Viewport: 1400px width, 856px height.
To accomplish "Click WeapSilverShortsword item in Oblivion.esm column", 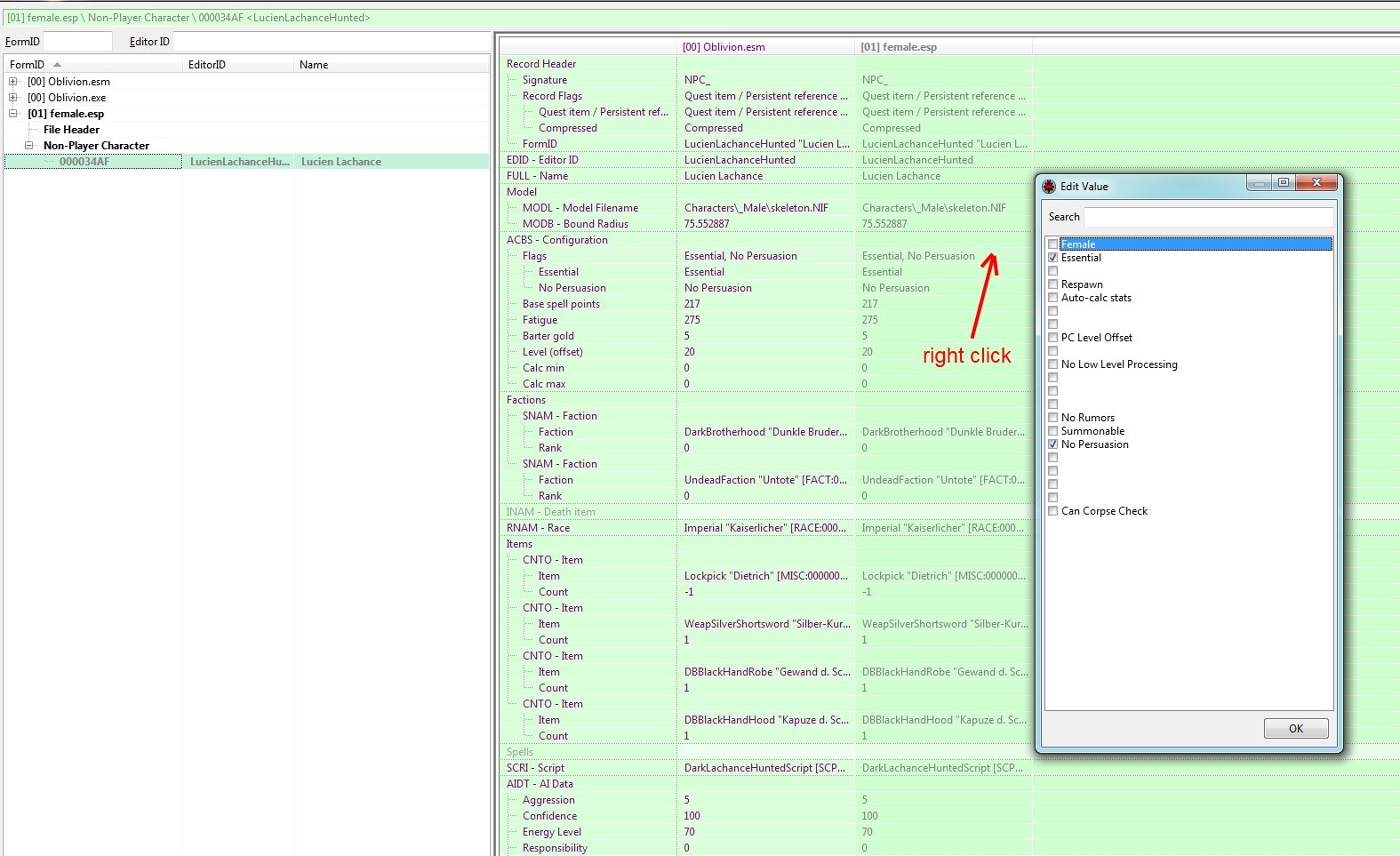I will [x=767, y=624].
